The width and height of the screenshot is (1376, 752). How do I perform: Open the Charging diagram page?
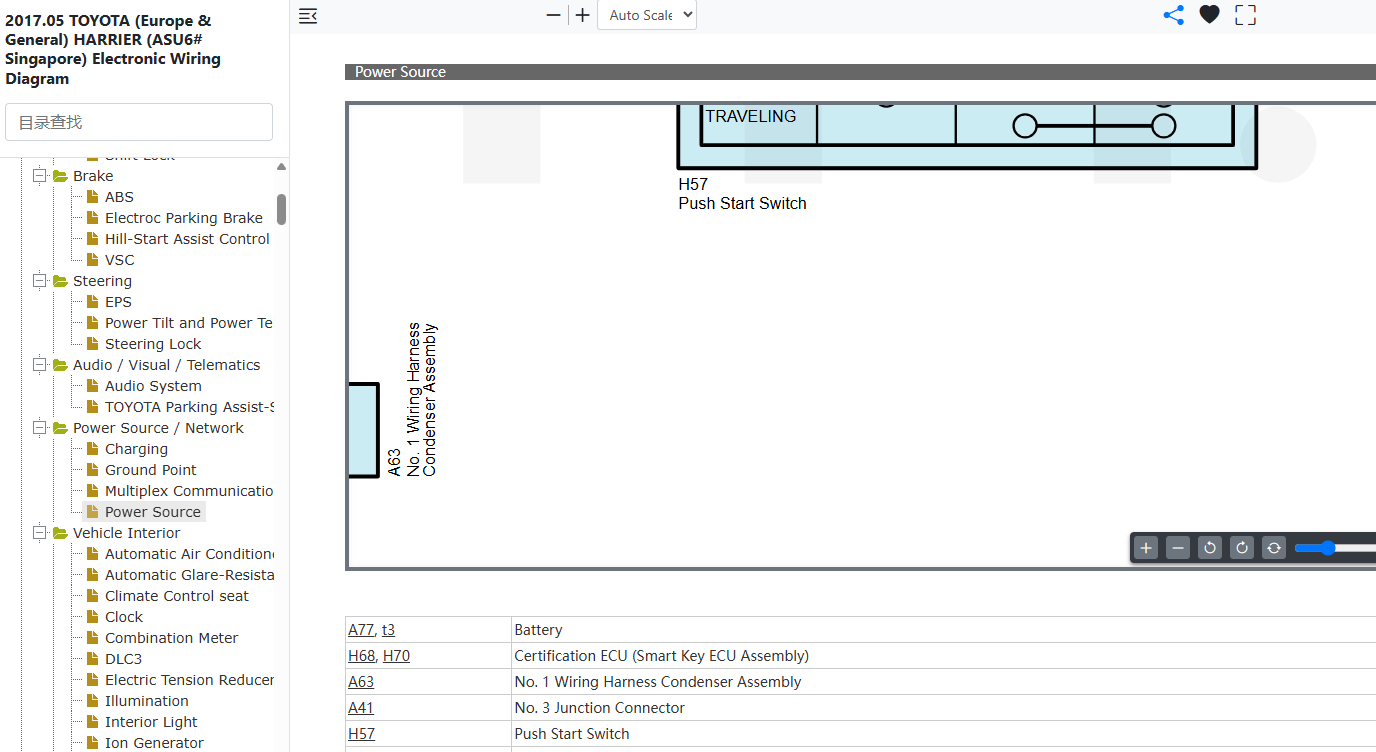(136, 449)
